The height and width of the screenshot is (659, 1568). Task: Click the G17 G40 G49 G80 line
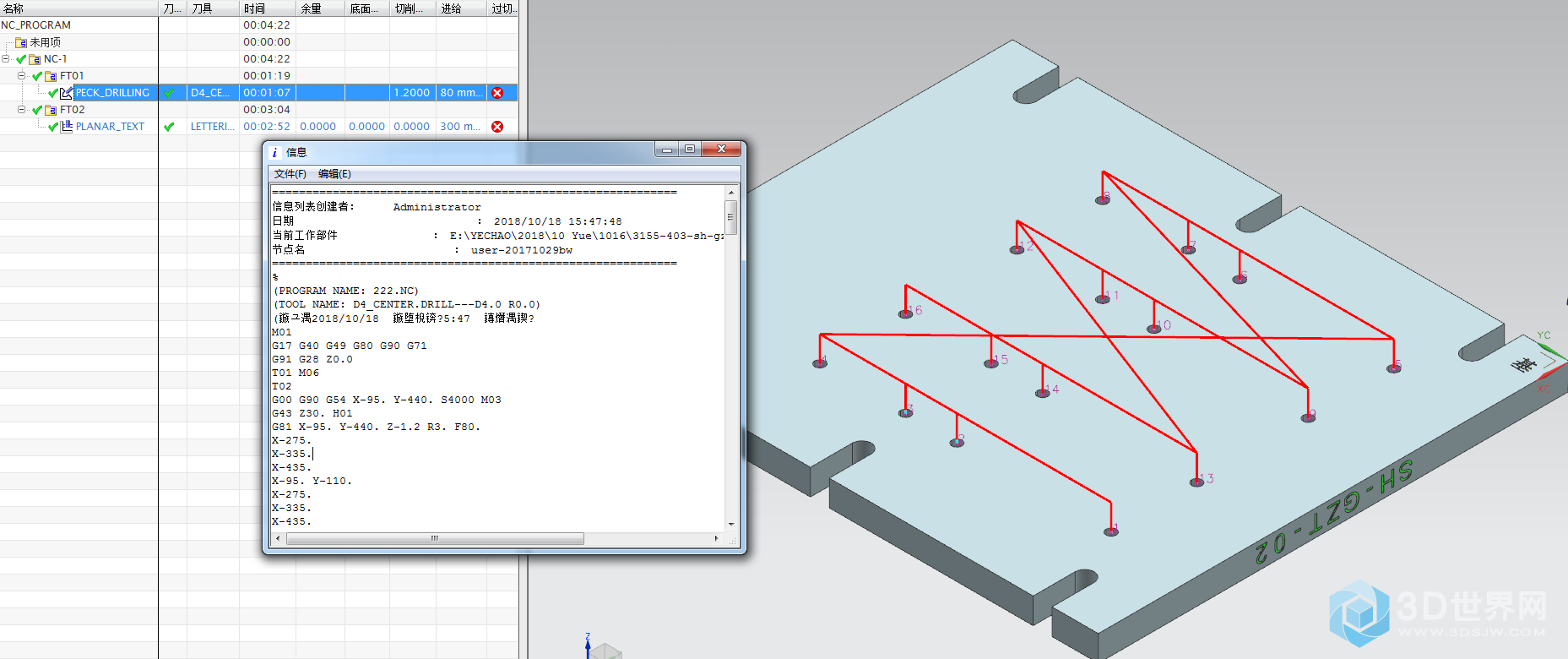pyautogui.click(x=349, y=346)
